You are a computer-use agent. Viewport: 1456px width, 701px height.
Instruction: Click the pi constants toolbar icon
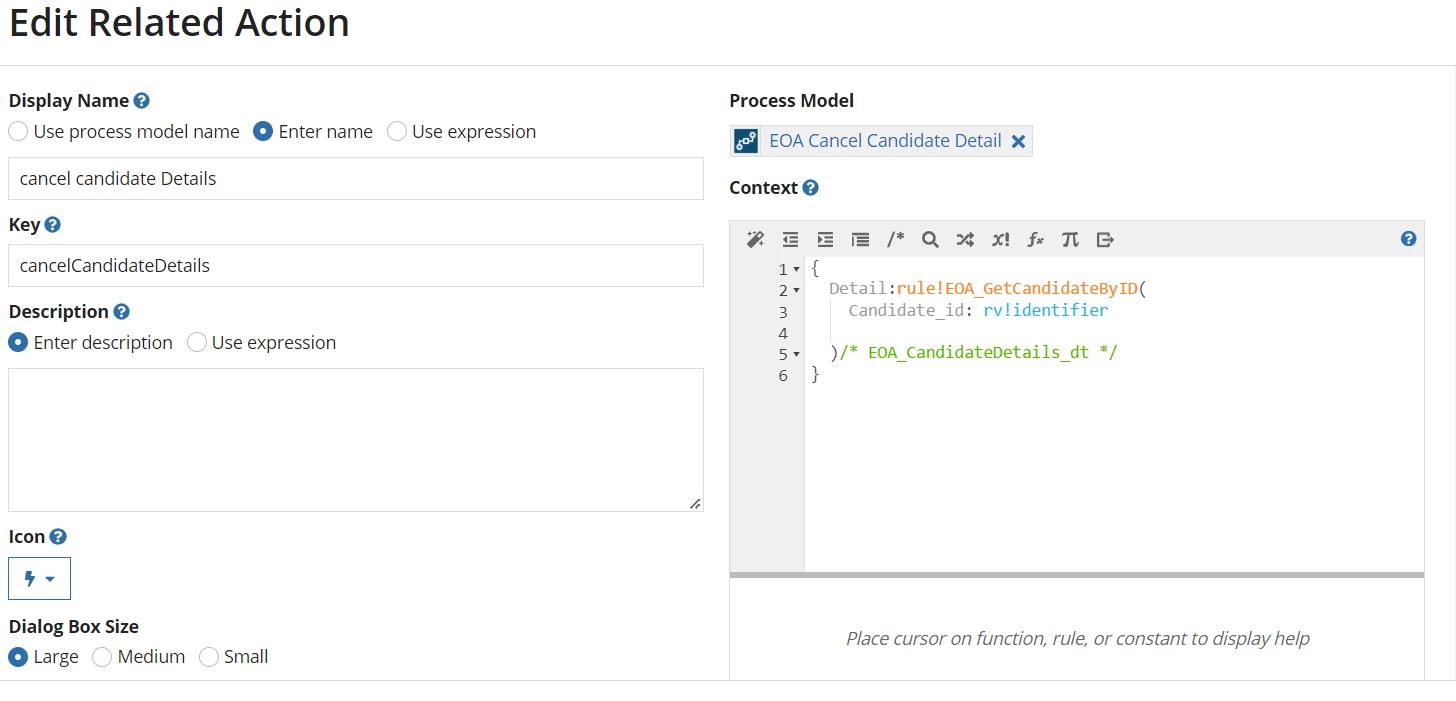pyautogui.click(x=1070, y=239)
